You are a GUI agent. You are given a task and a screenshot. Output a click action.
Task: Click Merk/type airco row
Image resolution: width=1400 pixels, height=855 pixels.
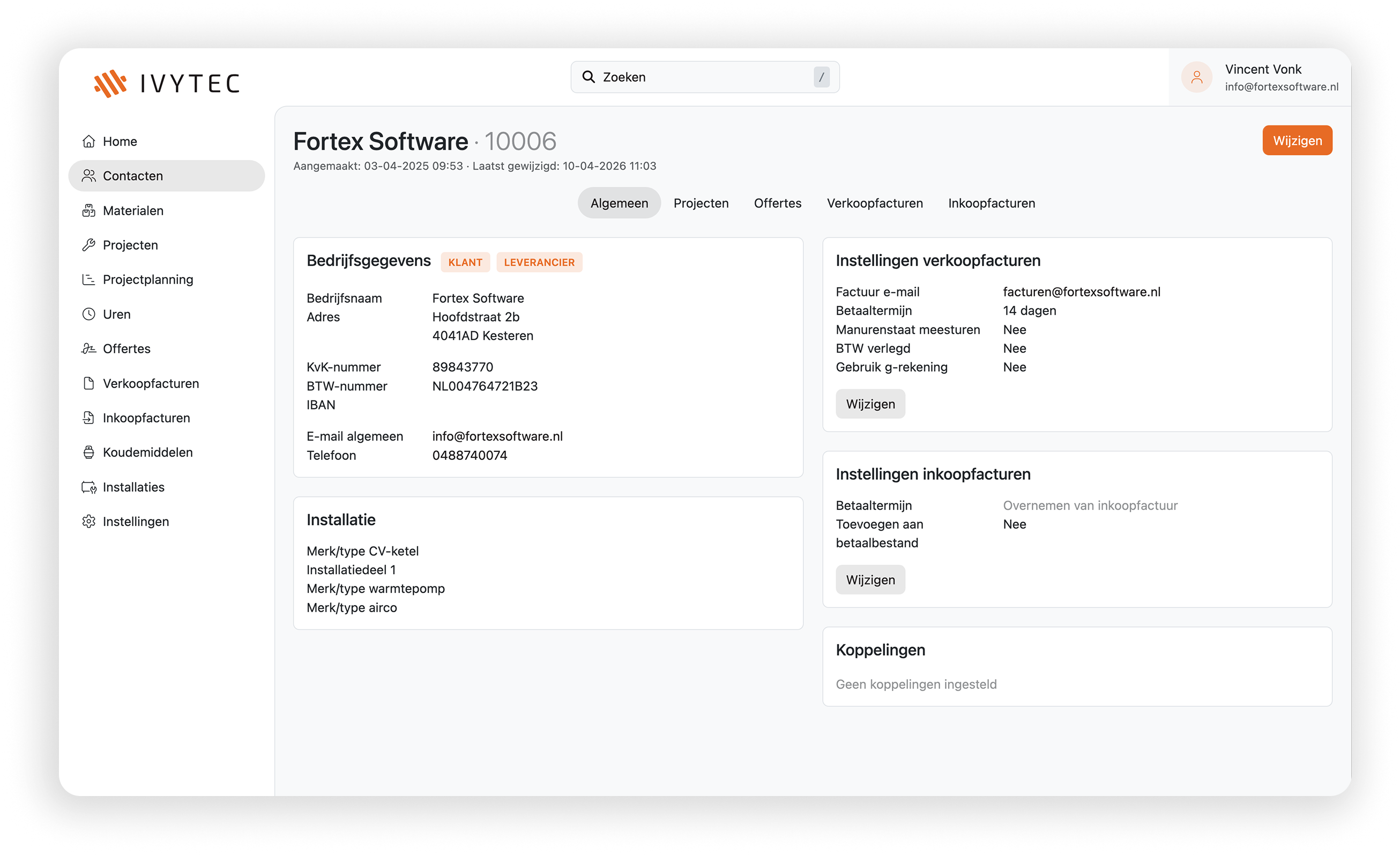click(352, 608)
